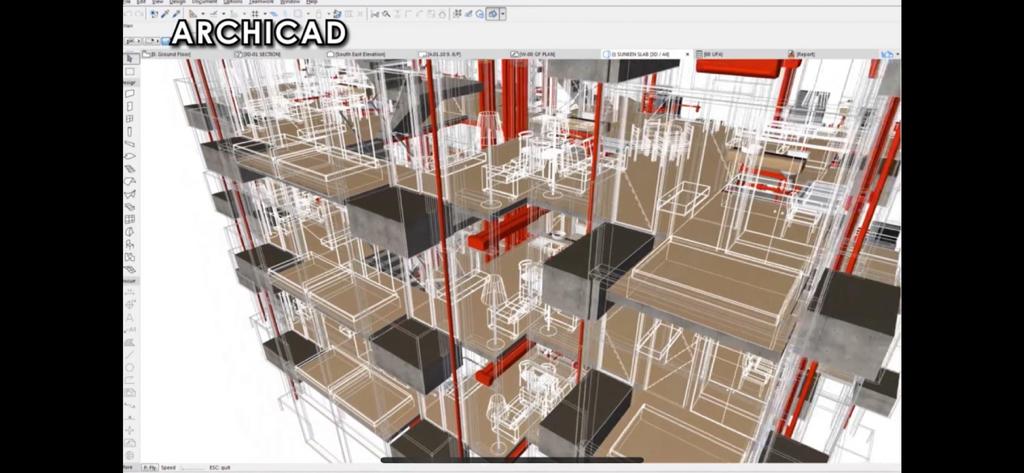
Task: Select the Label tool (A1 icon)
Action: pos(129,330)
